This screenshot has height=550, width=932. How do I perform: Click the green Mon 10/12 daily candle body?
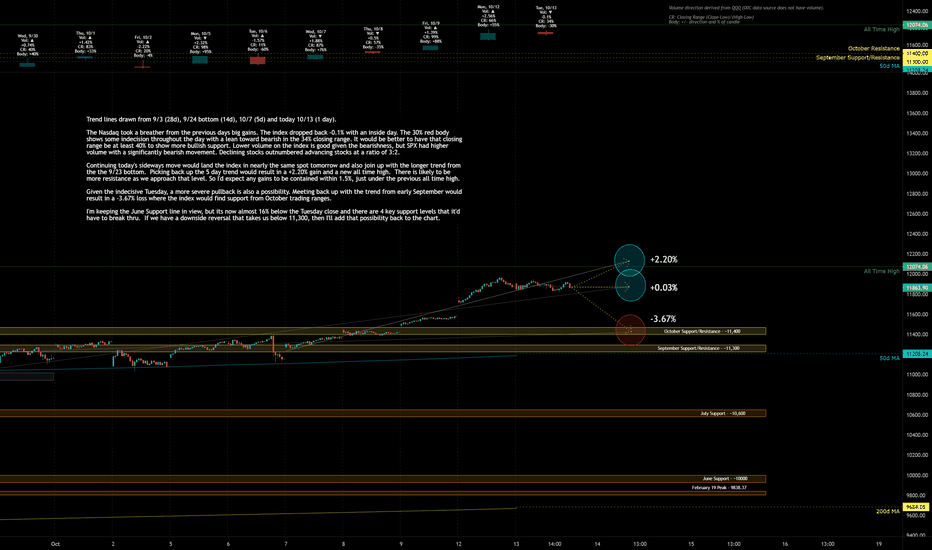[x=488, y=36]
